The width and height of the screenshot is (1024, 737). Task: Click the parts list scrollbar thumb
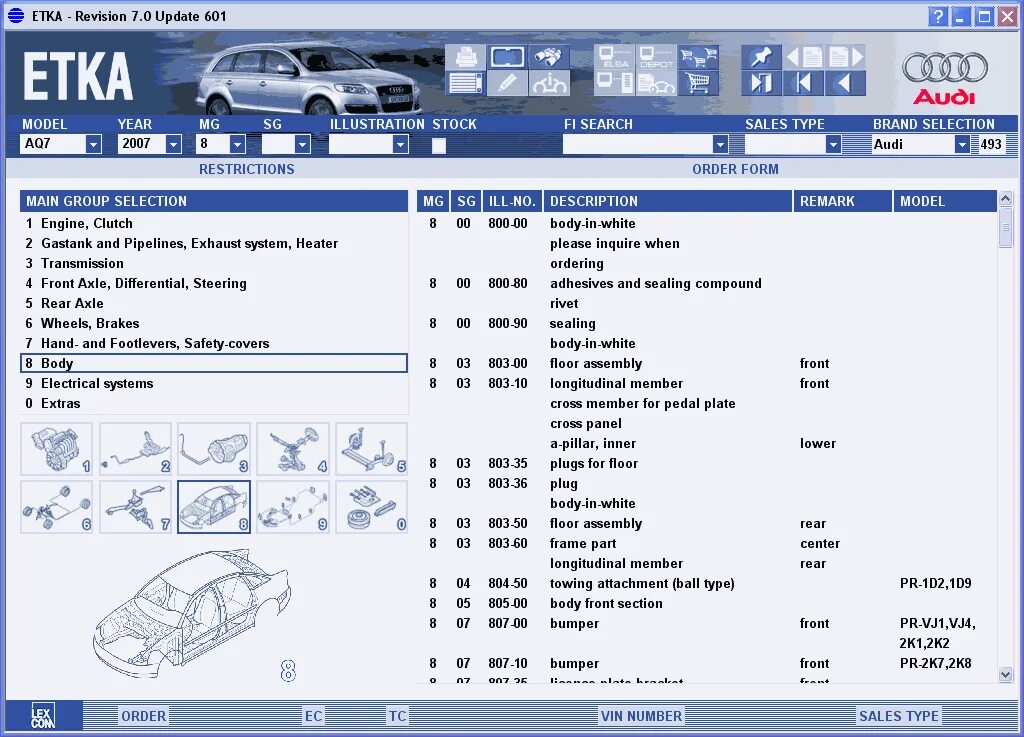[1005, 227]
